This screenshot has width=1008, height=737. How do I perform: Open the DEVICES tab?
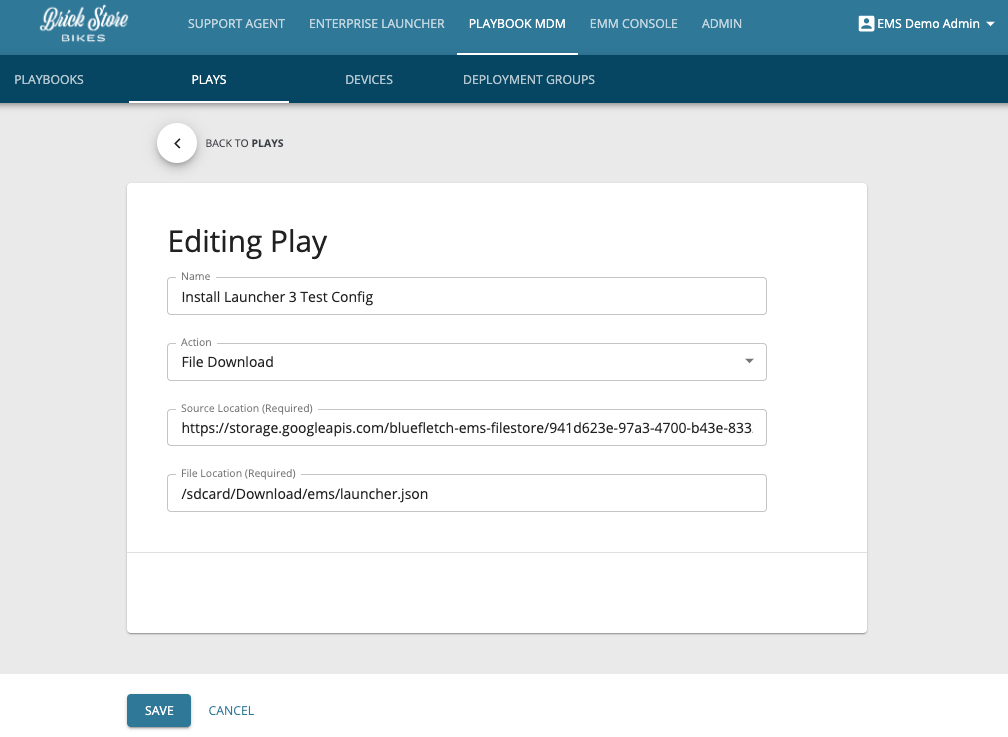pyautogui.click(x=369, y=78)
